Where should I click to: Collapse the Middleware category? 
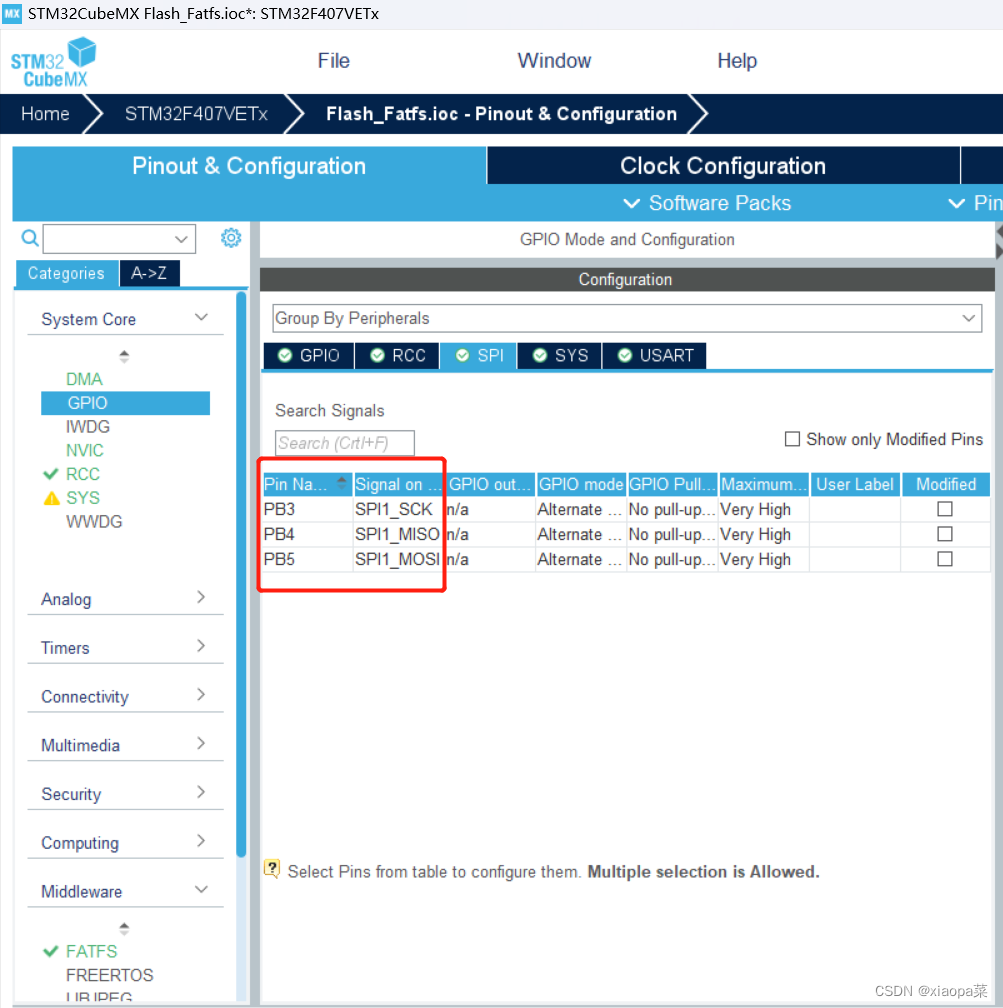coord(201,890)
